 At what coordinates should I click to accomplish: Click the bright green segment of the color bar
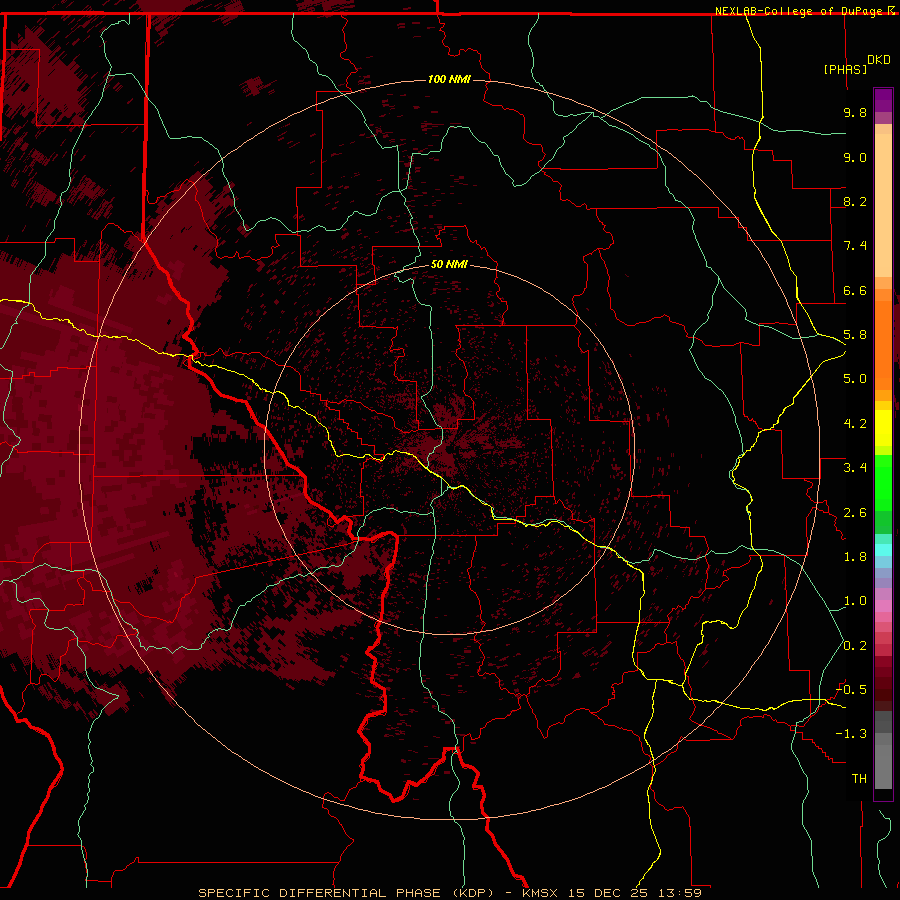883,483
